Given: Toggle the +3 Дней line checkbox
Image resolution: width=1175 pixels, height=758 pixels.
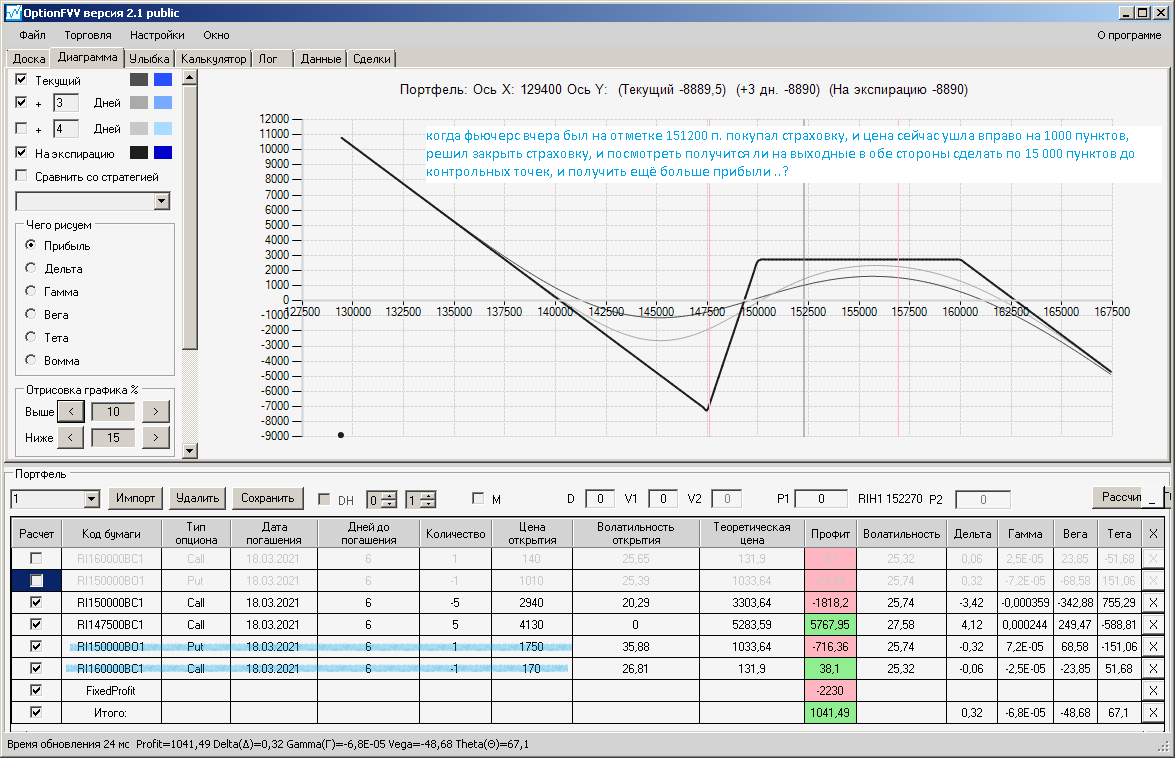Looking at the screenshot, I should (x=21, y=103).
